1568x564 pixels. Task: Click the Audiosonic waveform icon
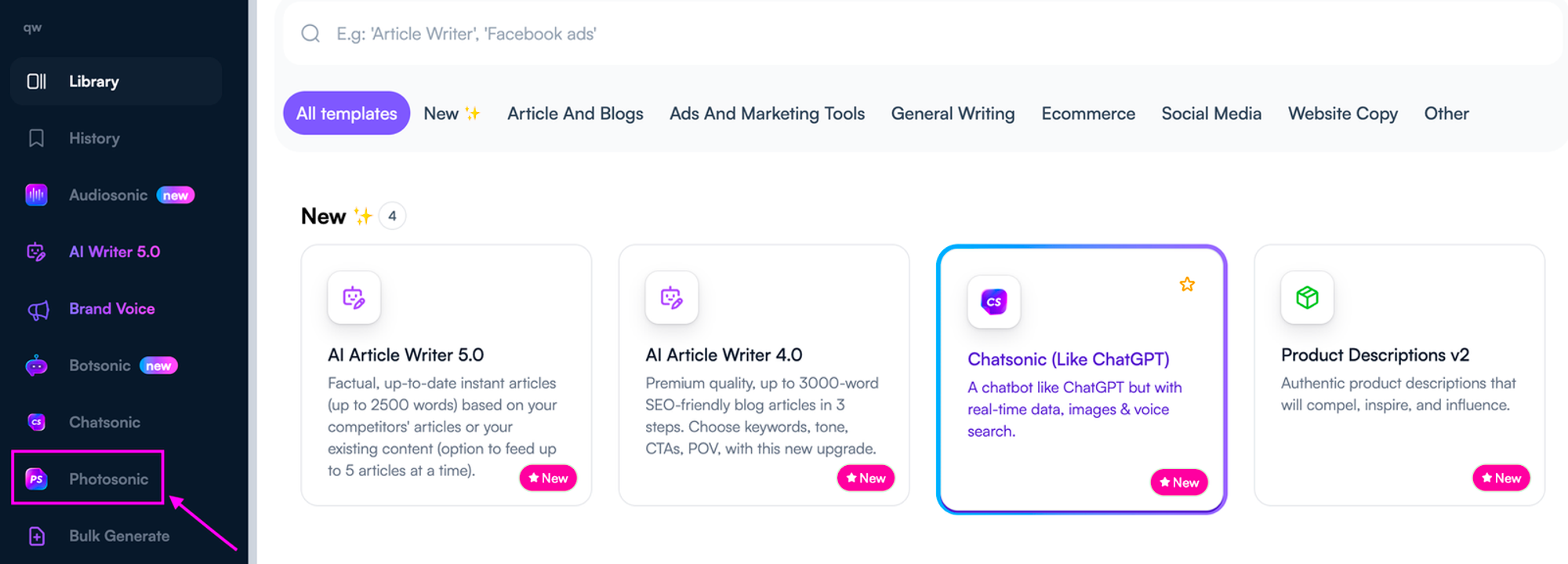point(37,195)
